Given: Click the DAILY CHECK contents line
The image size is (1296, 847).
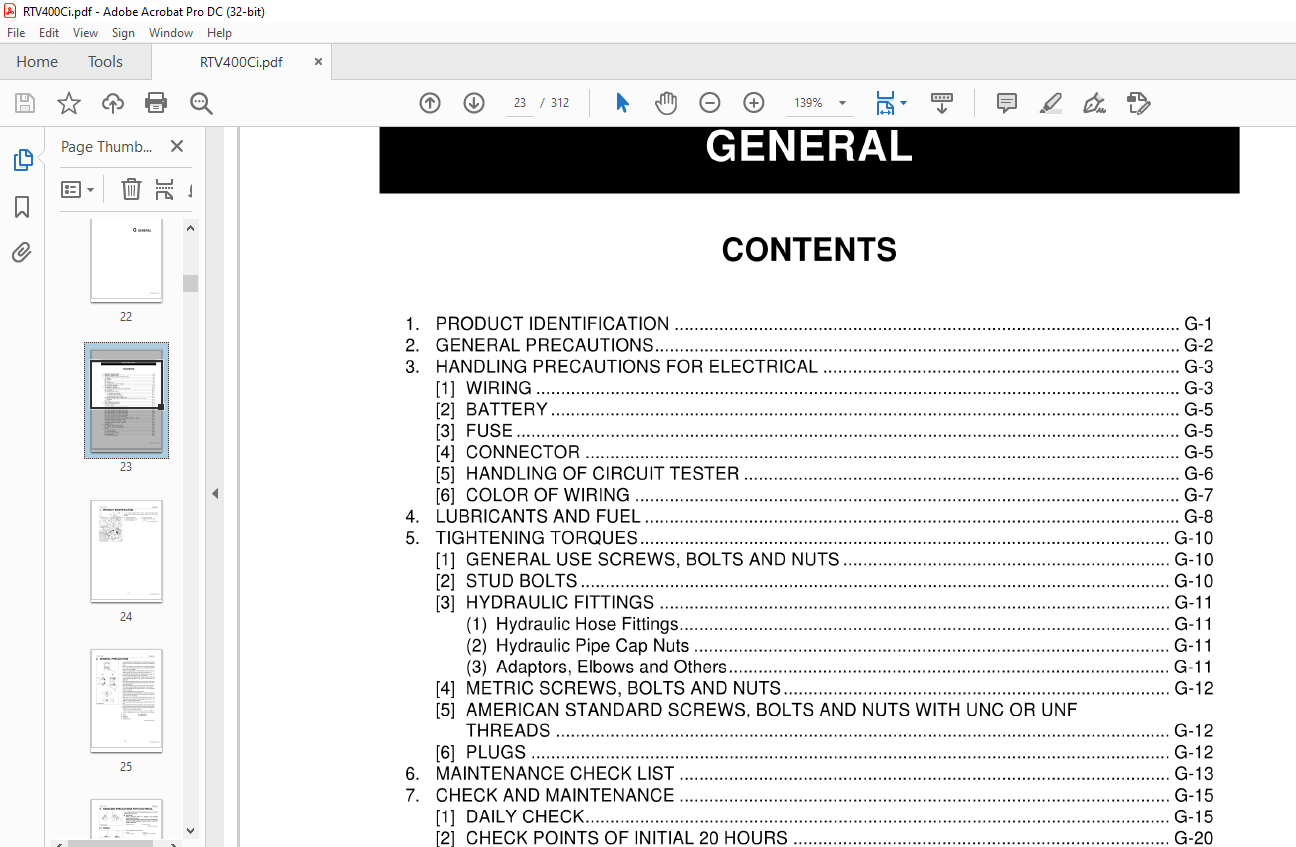Looking at the screenshot, I should coord(824,817).
